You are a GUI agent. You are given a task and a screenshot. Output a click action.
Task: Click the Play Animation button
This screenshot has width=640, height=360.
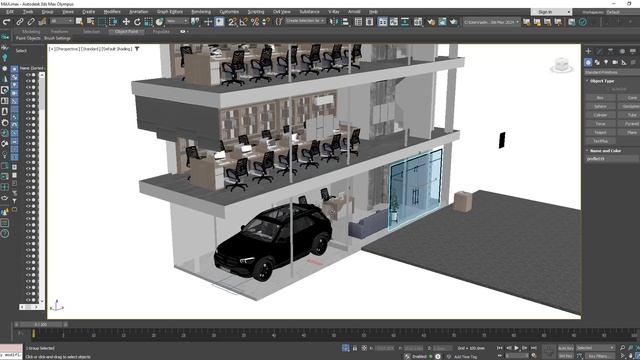pyautogui.click(x=516, y=348)
